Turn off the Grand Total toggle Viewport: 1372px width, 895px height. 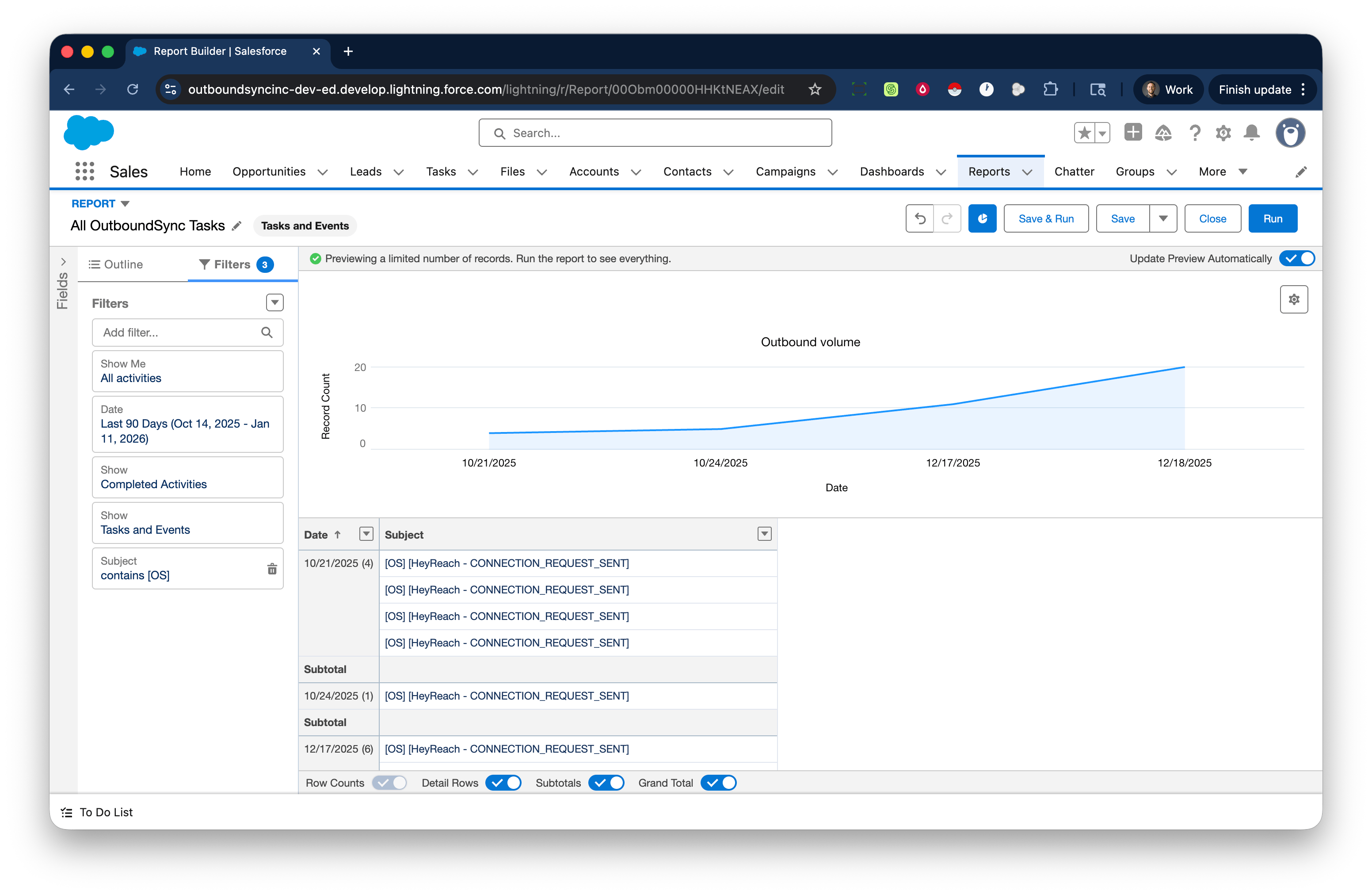tap(718, 783)
